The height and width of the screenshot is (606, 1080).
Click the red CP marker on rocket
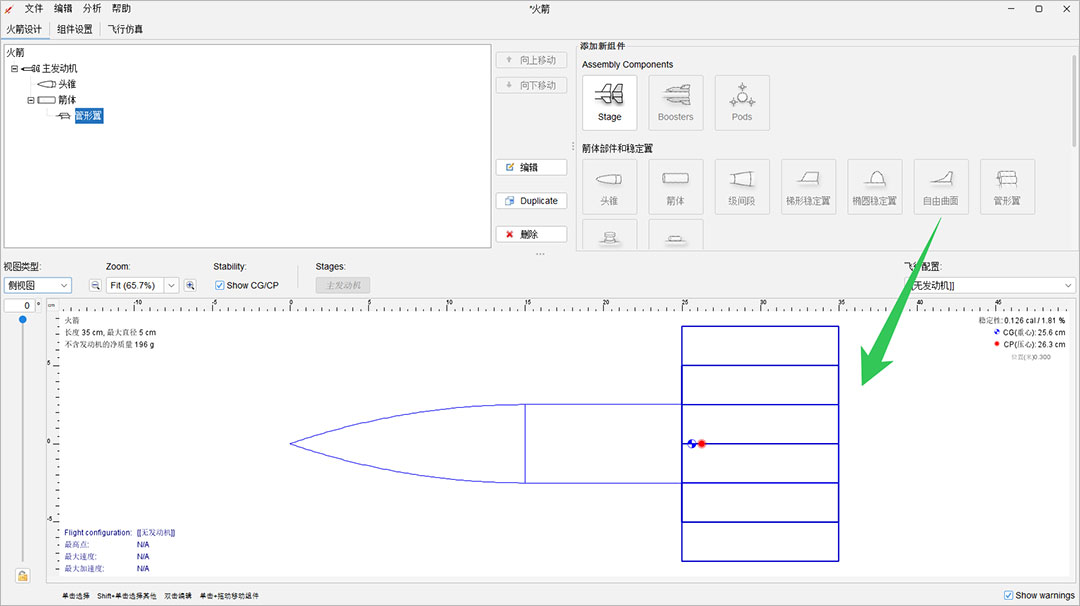pyautogui.click(x=702, y=443)
